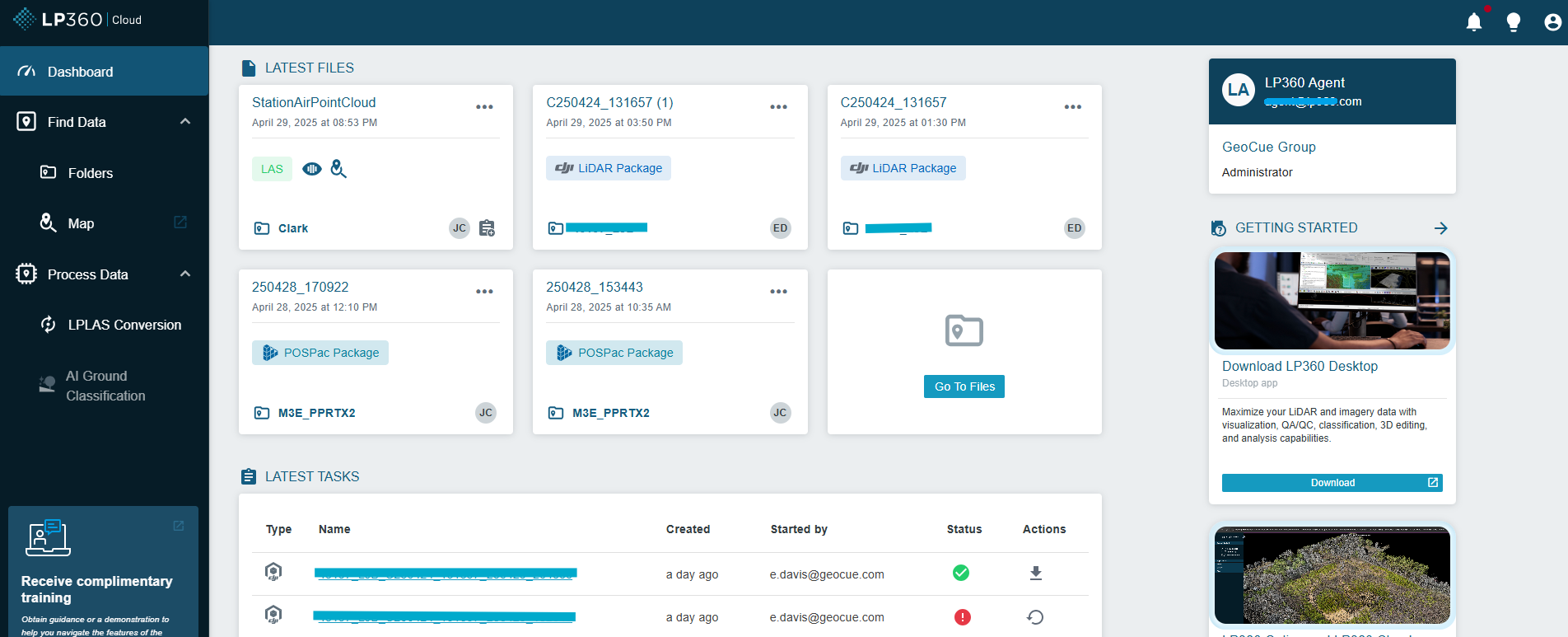Open M3E_PPRTX2 folder on 250428_153443 card
This screenshot has height=637, width=1568.
pyautogui.click(x=611, y=413)
